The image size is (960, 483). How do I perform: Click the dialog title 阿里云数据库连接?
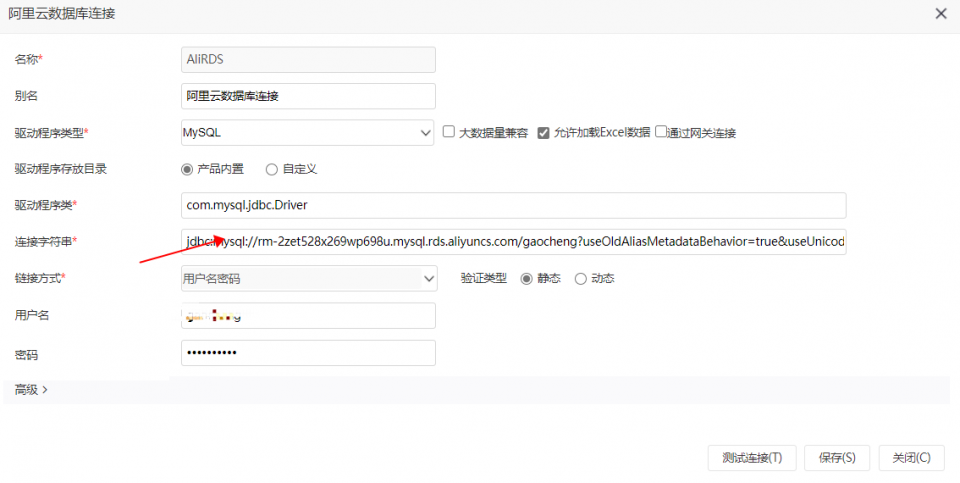(x=62, y=13)
